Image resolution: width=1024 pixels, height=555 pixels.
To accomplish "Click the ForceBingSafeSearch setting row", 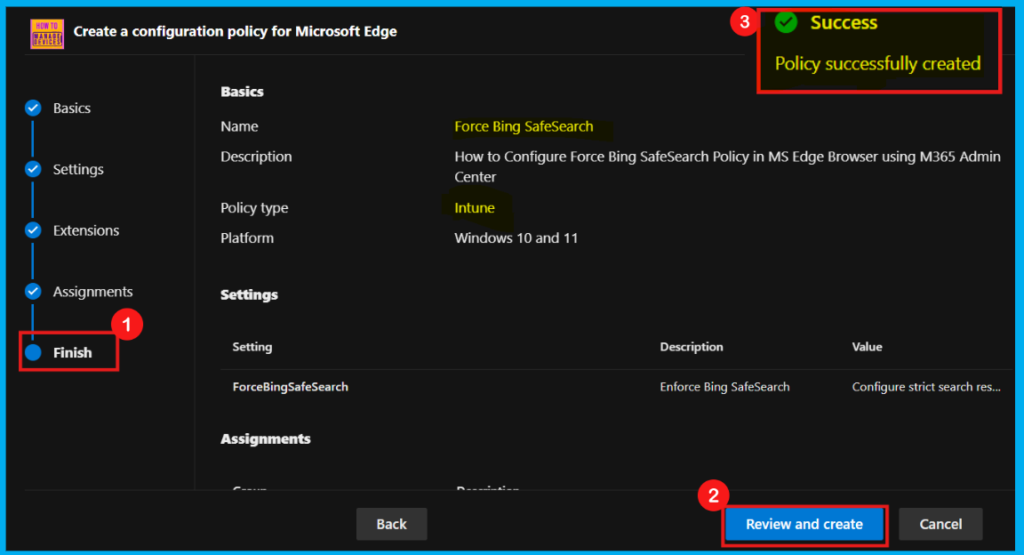I will pos(616,387).
